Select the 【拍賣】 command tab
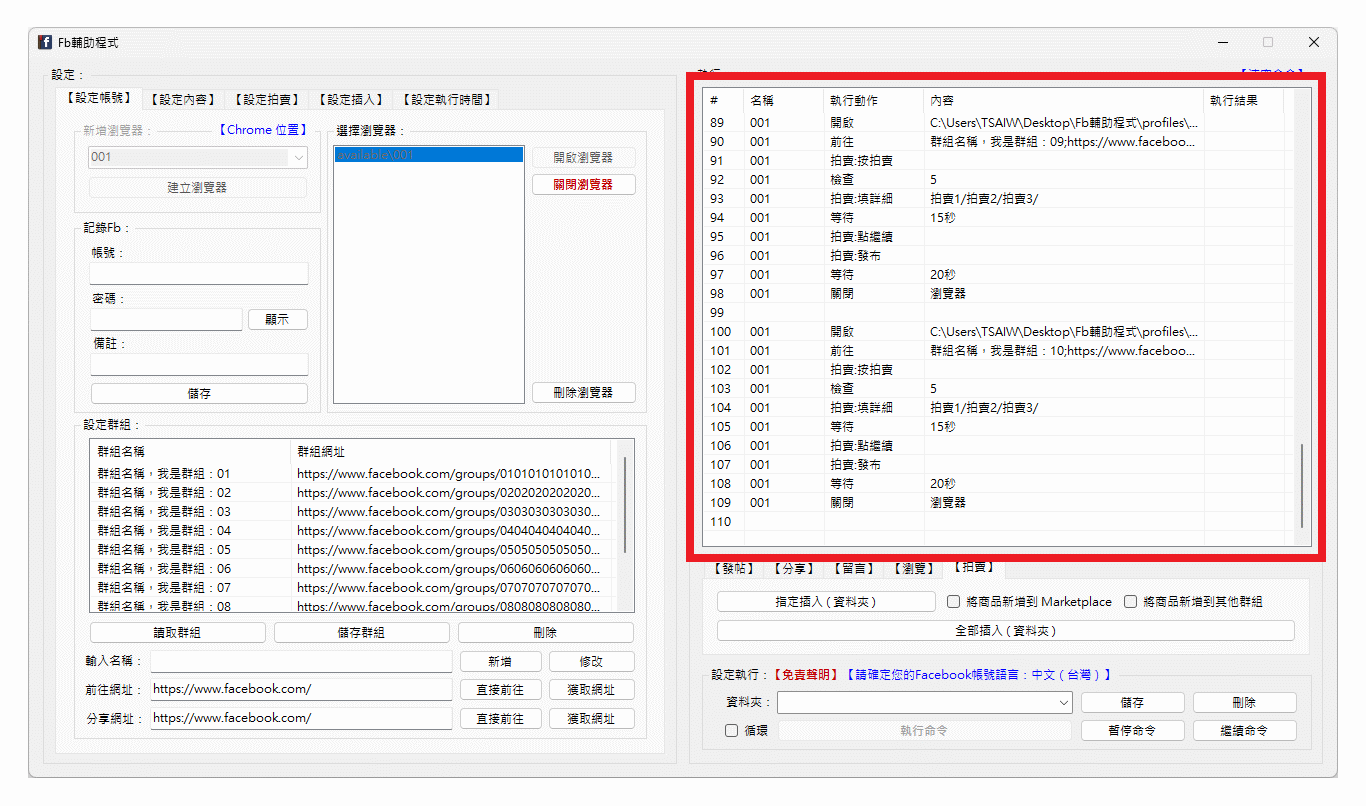The image size is (1366, 806). pos(974,567)
